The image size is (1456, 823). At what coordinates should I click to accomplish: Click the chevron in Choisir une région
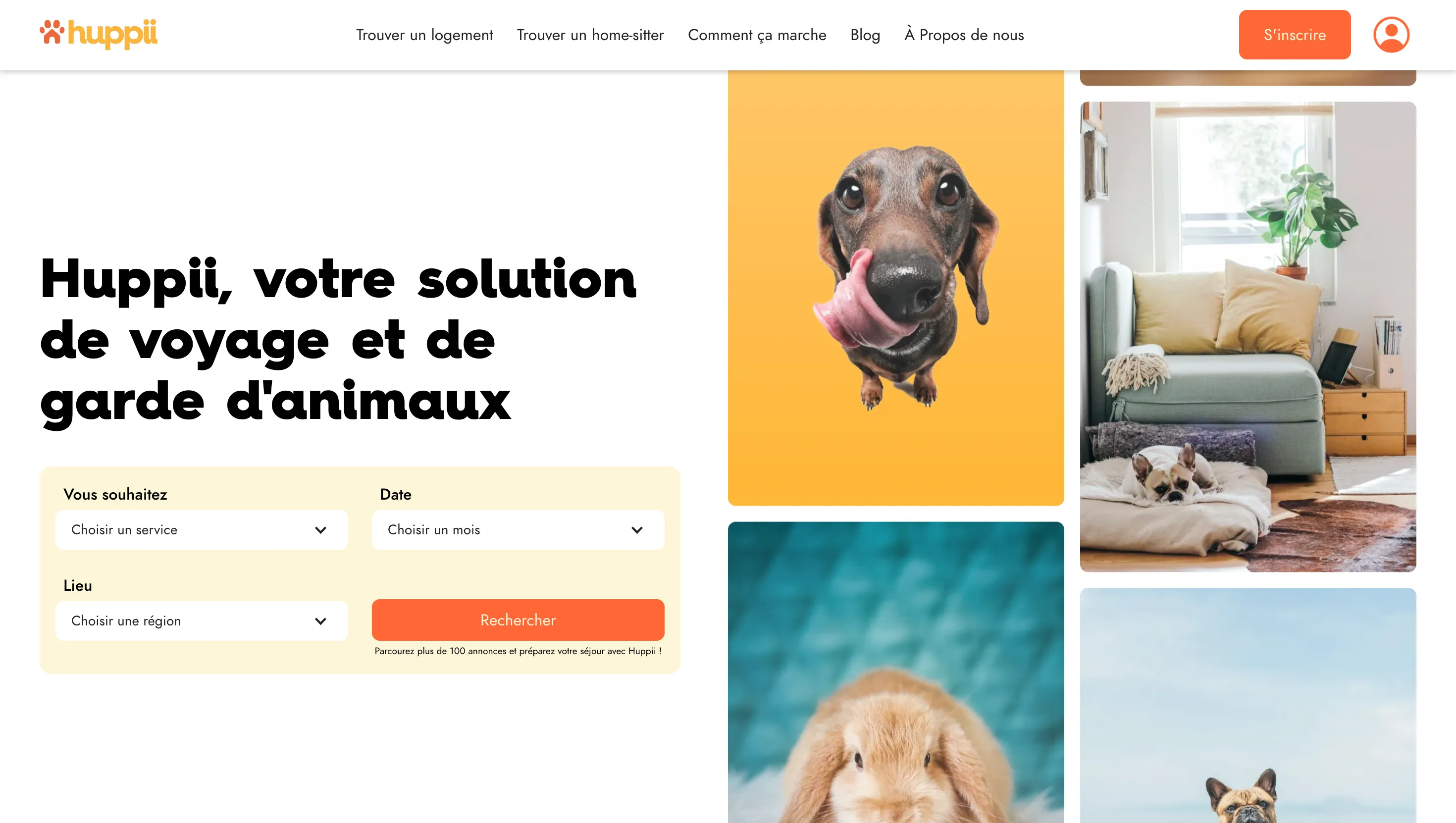(x=320, y=620)
